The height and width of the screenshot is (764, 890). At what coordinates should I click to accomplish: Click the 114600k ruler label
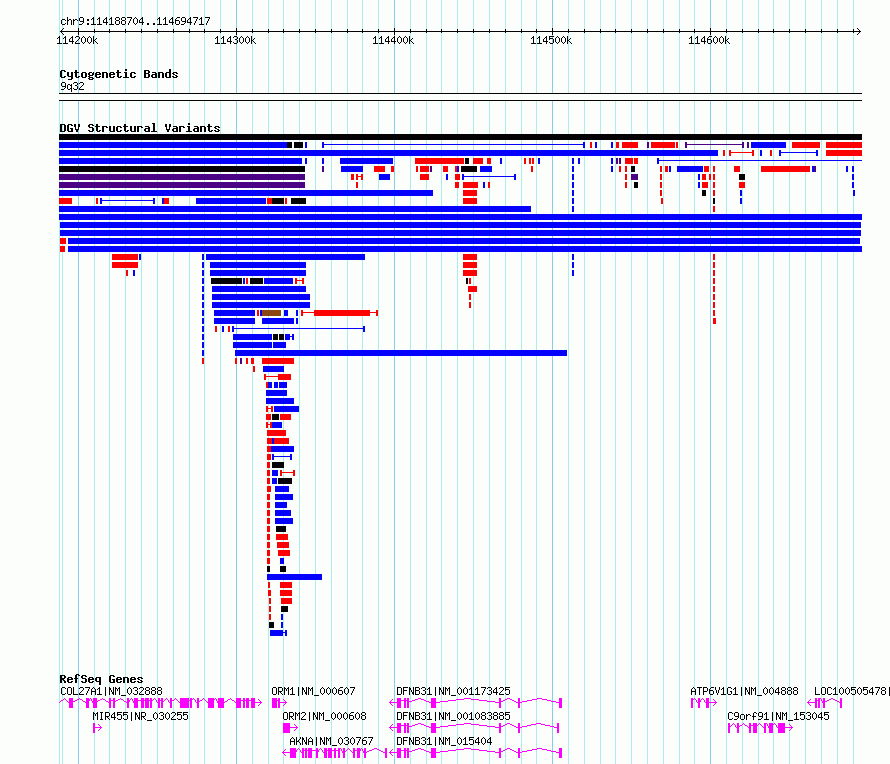click(x=709, y=40)
